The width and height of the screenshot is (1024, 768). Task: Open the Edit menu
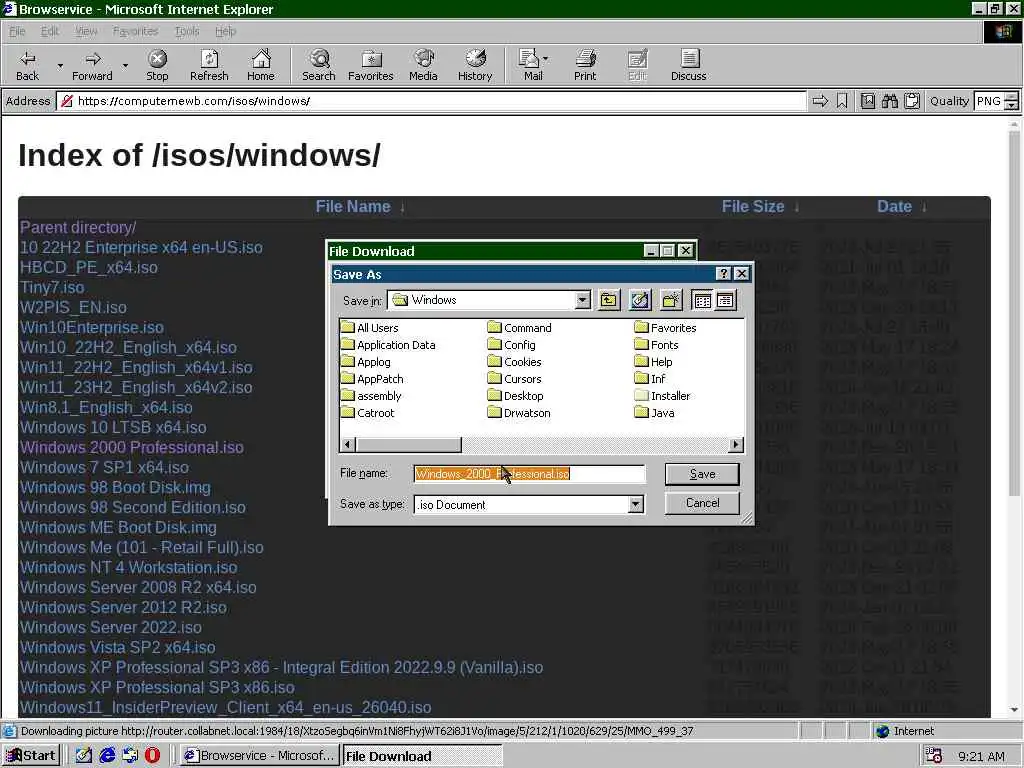(x=50, y=31)
